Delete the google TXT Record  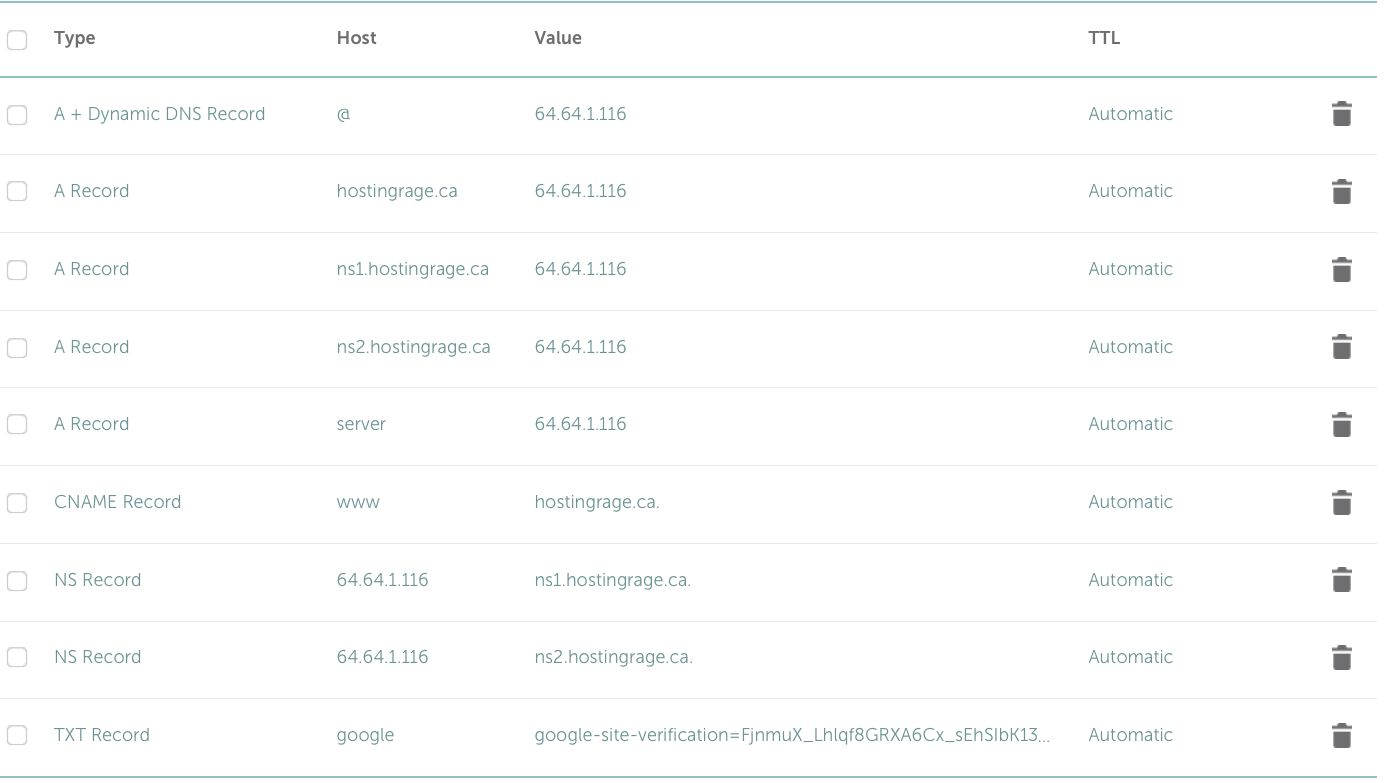[x=1342, y=735]
